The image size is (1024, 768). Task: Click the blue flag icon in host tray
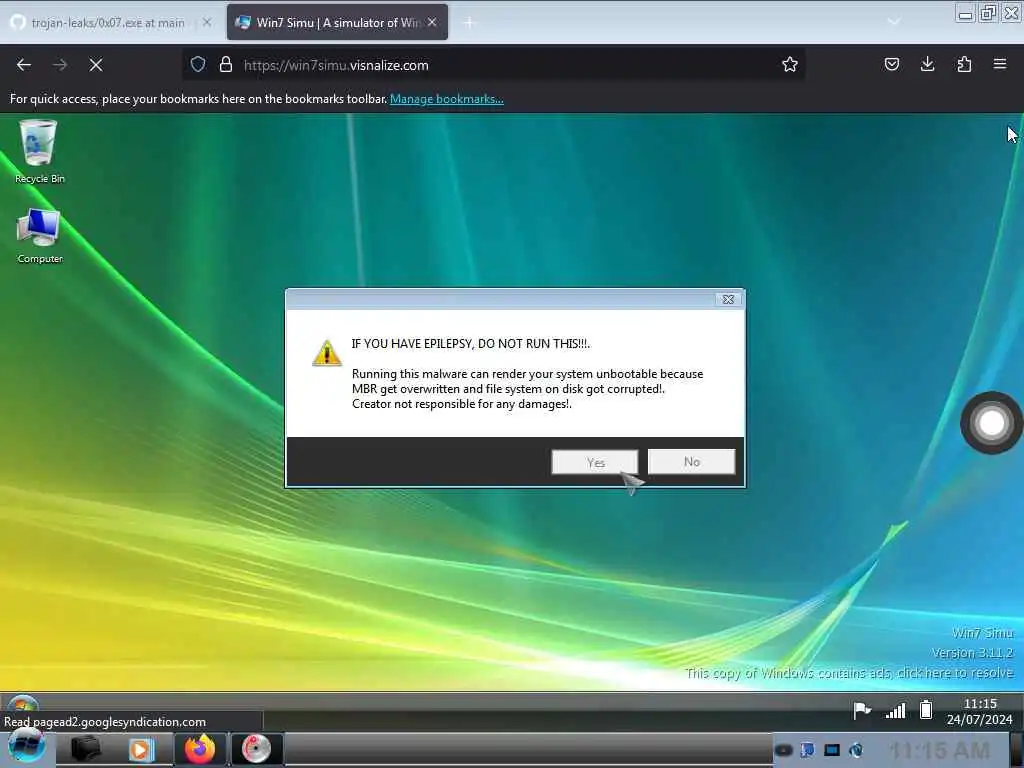[807, 750]
